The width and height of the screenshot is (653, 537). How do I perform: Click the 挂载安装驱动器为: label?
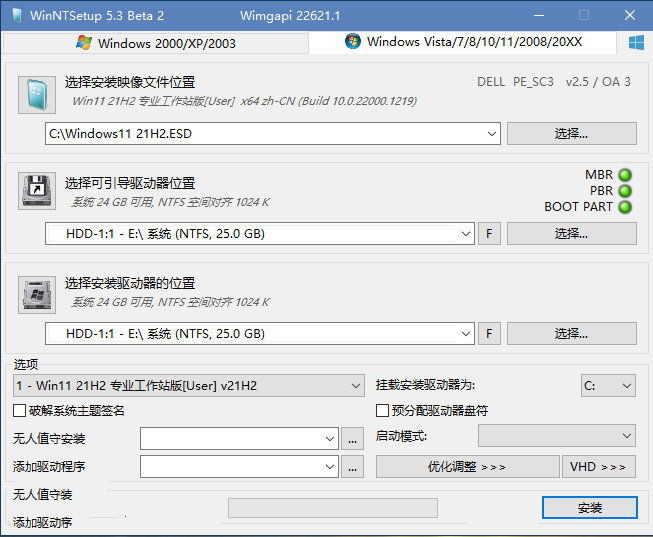point(425,385)
